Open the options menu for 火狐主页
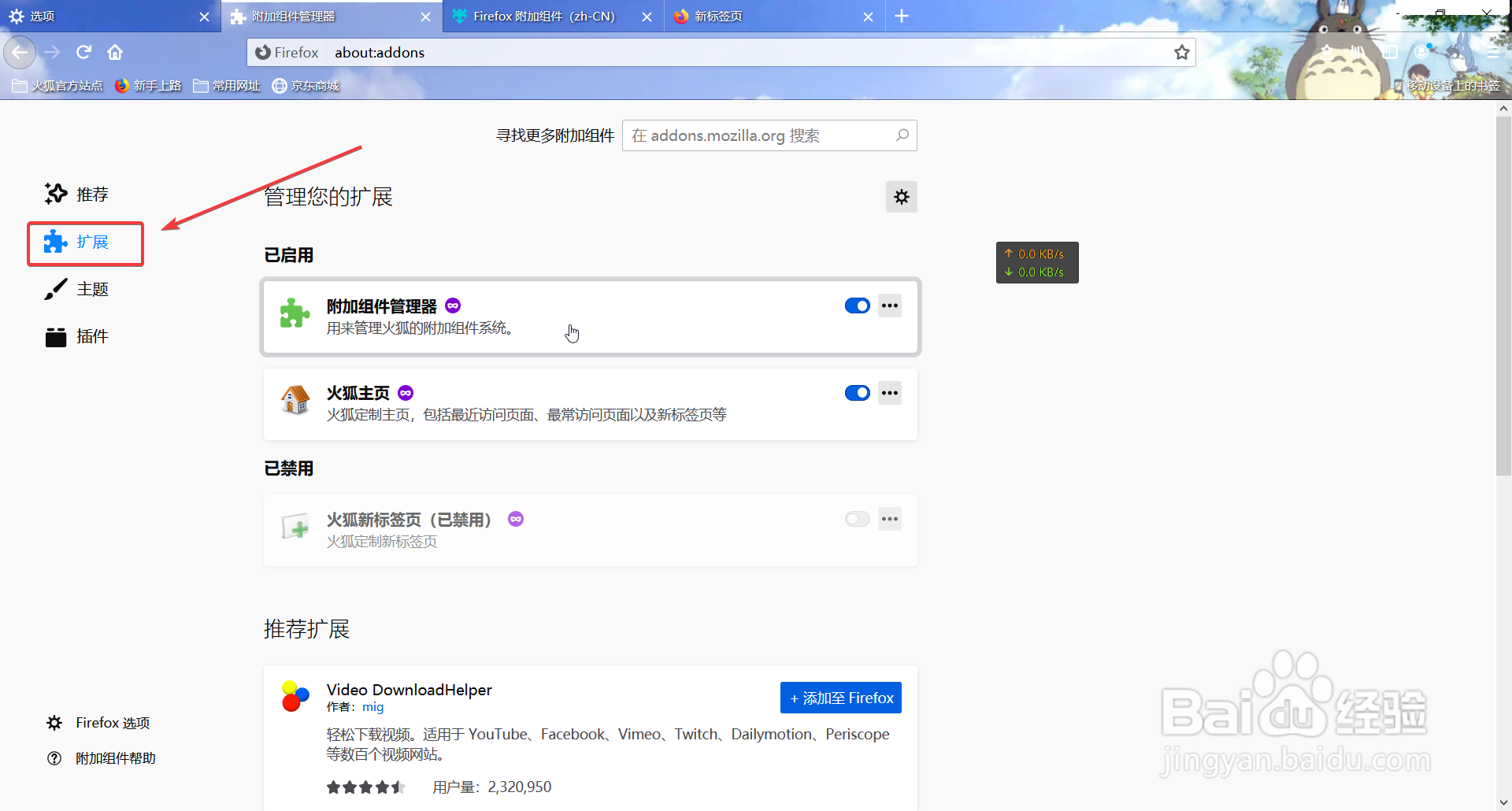This screenshot has height=811, width=1512. 889,393
